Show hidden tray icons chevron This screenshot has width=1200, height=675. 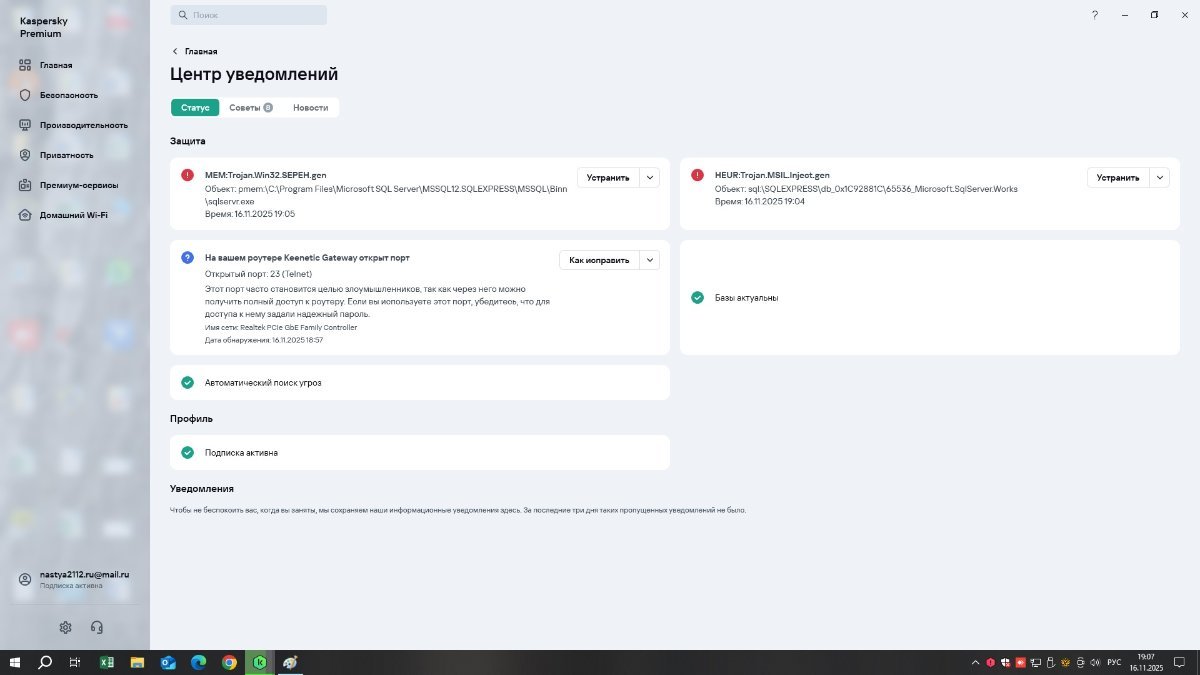click(x=975, y=662)
